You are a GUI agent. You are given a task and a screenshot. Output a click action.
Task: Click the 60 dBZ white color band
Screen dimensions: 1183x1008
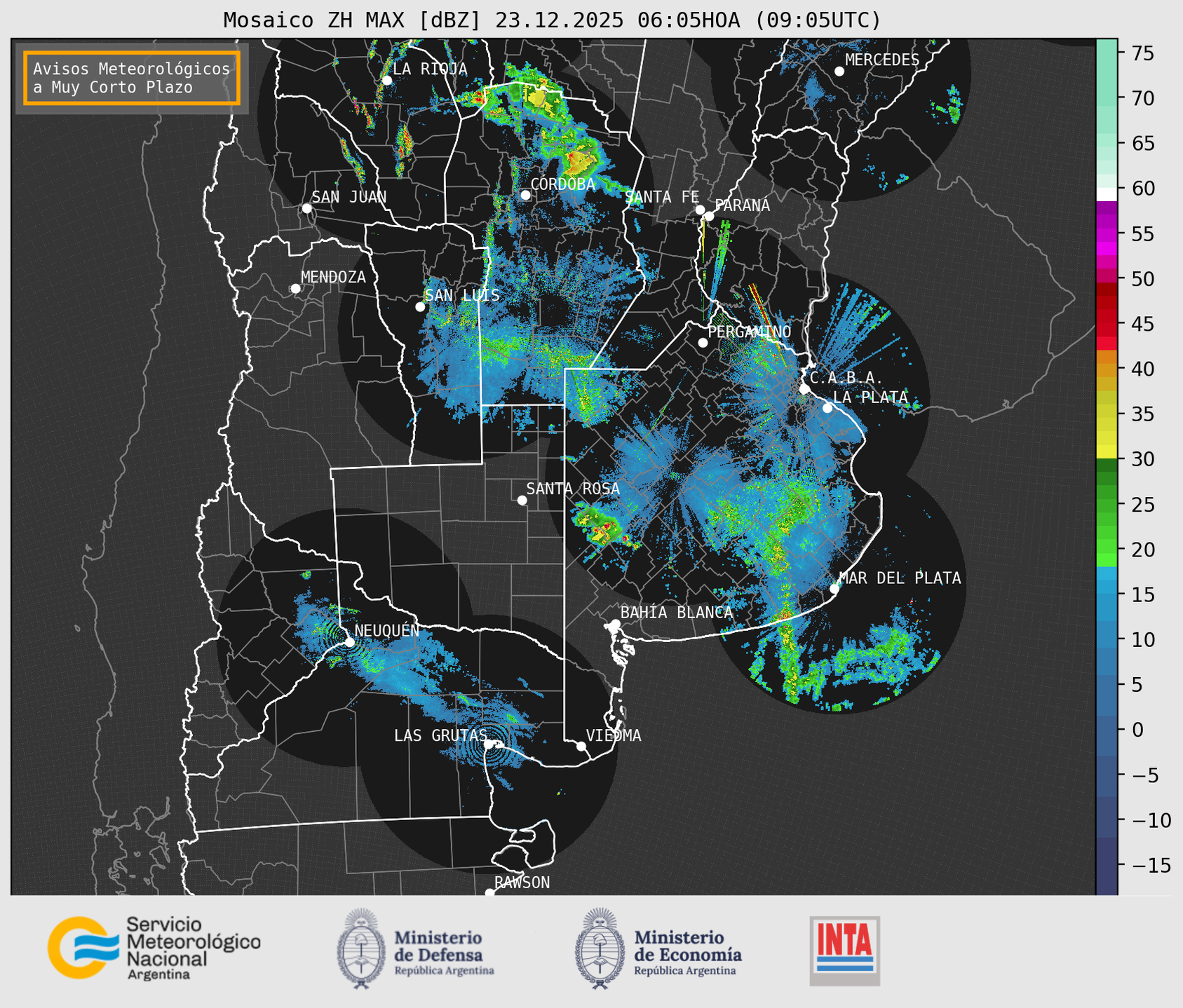(x=1107, y=193)
